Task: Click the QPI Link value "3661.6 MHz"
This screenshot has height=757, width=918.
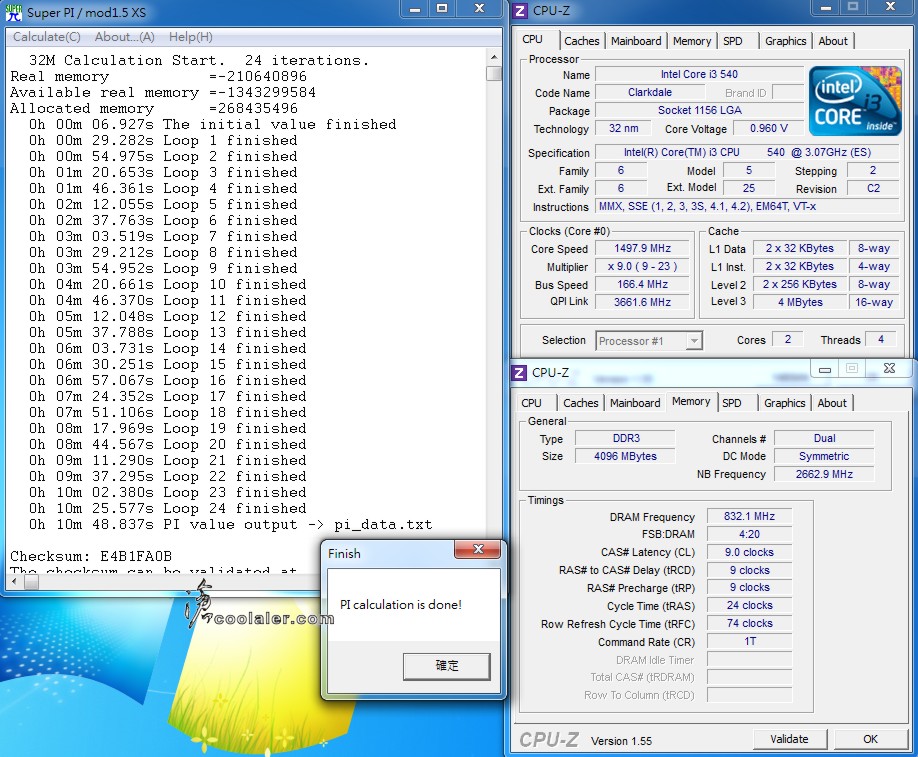Action: tap(642, 302)
